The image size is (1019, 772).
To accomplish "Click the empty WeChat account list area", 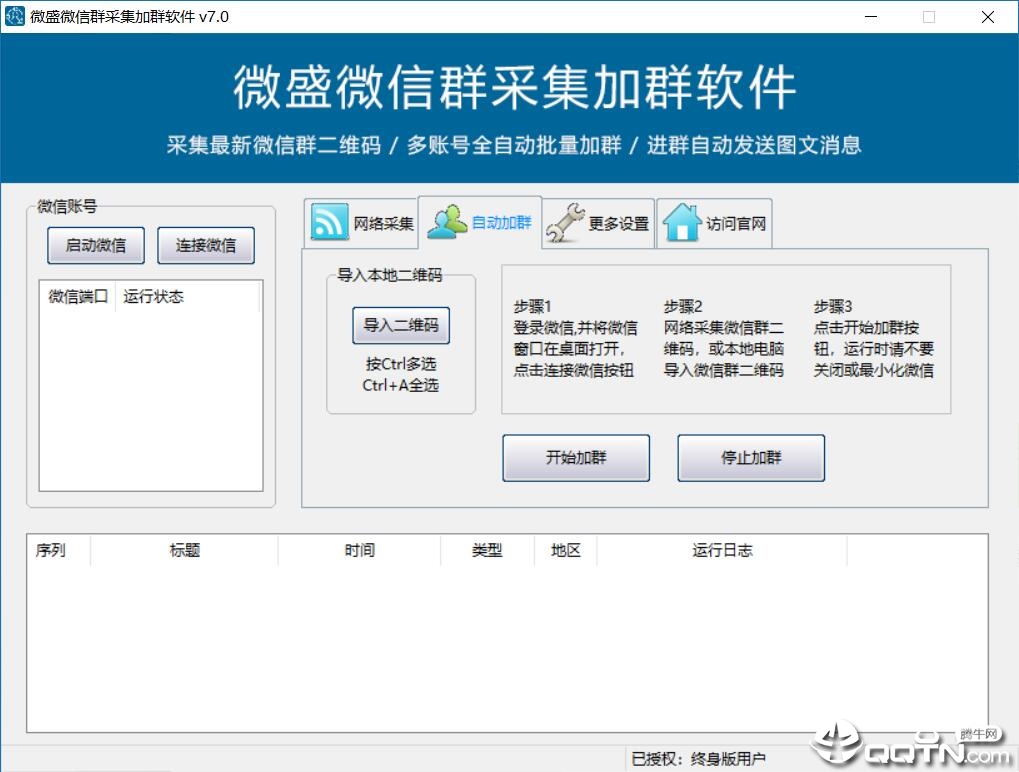I will pyautogui.click(x=151, y=400).
